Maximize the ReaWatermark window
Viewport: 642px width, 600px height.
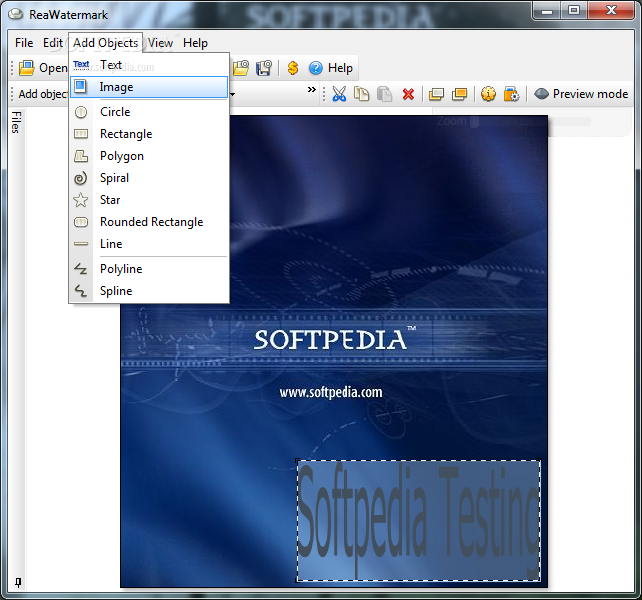(574, 11)
